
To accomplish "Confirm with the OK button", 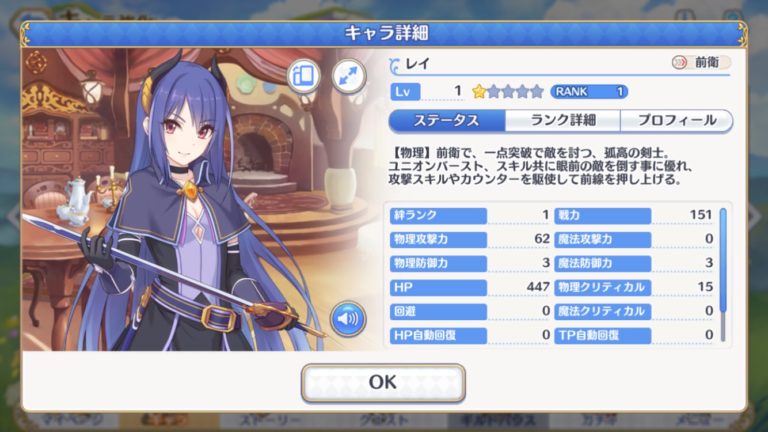I will pos(383,383).
